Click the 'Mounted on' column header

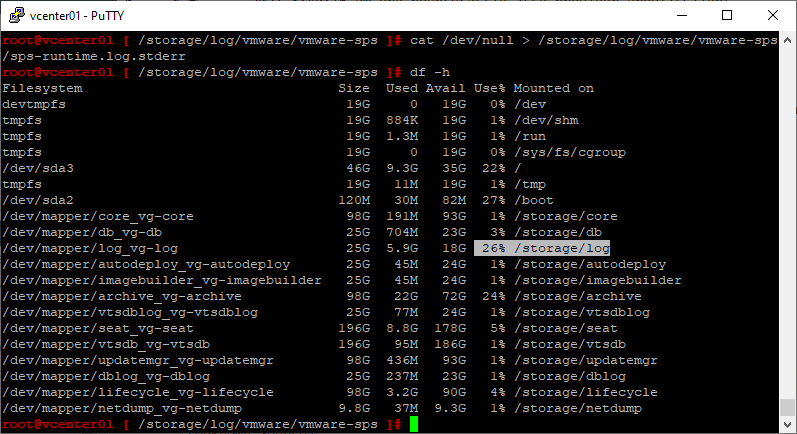pos(553,88)
